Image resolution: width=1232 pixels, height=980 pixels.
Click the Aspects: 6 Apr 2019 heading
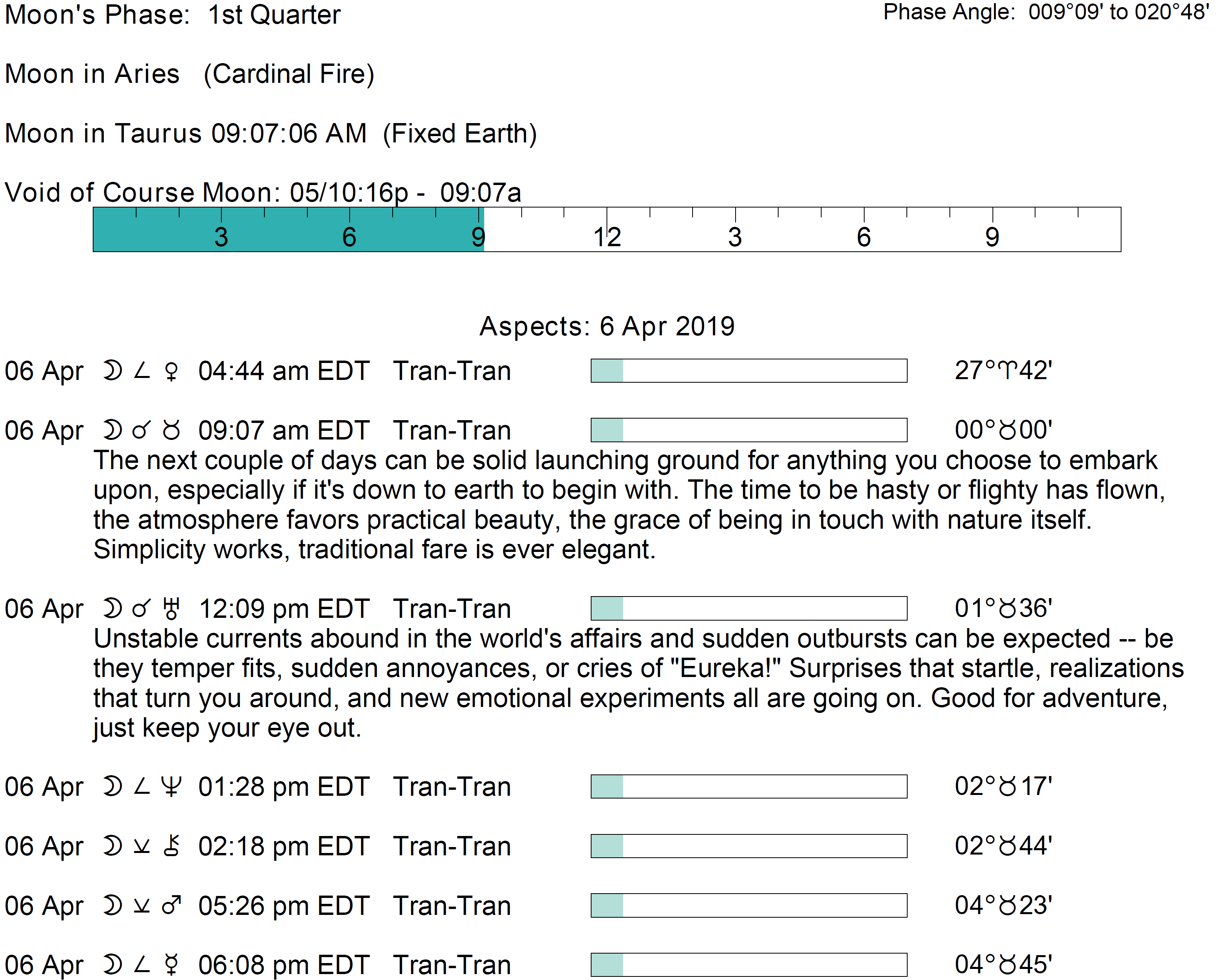coord(607,326)
